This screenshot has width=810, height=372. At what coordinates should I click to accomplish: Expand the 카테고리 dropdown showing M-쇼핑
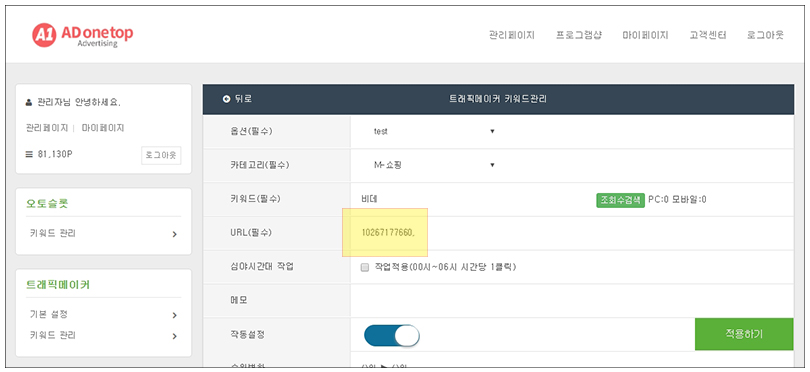coord(433,165)
